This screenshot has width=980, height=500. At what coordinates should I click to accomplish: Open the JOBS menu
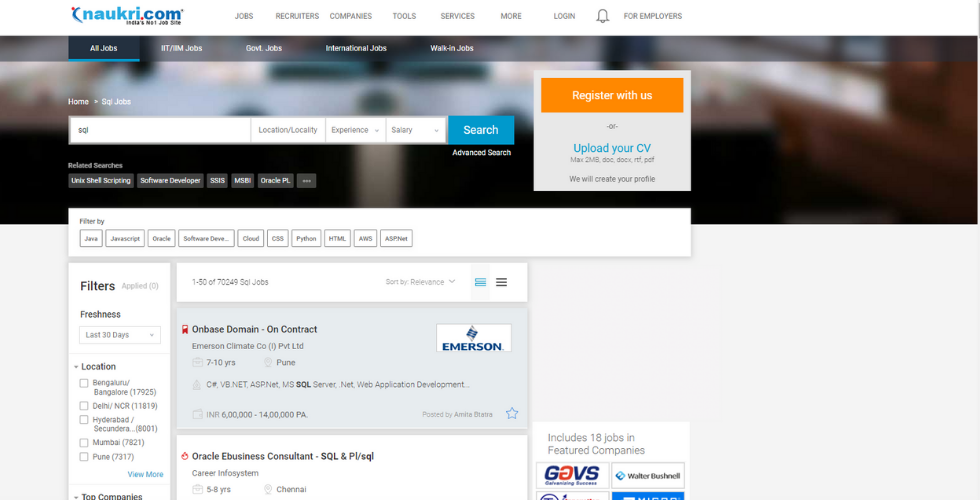pos(244,16)
